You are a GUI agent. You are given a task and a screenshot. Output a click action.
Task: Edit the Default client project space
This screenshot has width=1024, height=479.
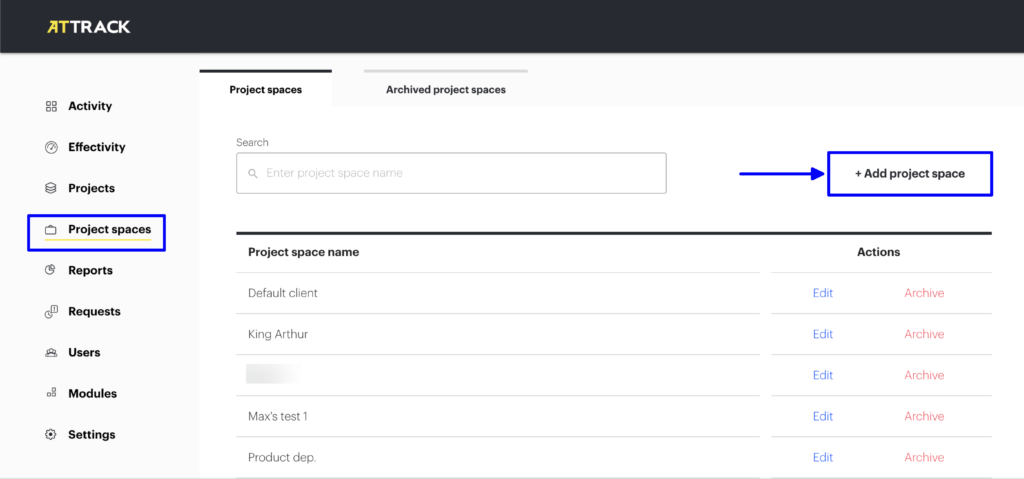tap(823, 293)
